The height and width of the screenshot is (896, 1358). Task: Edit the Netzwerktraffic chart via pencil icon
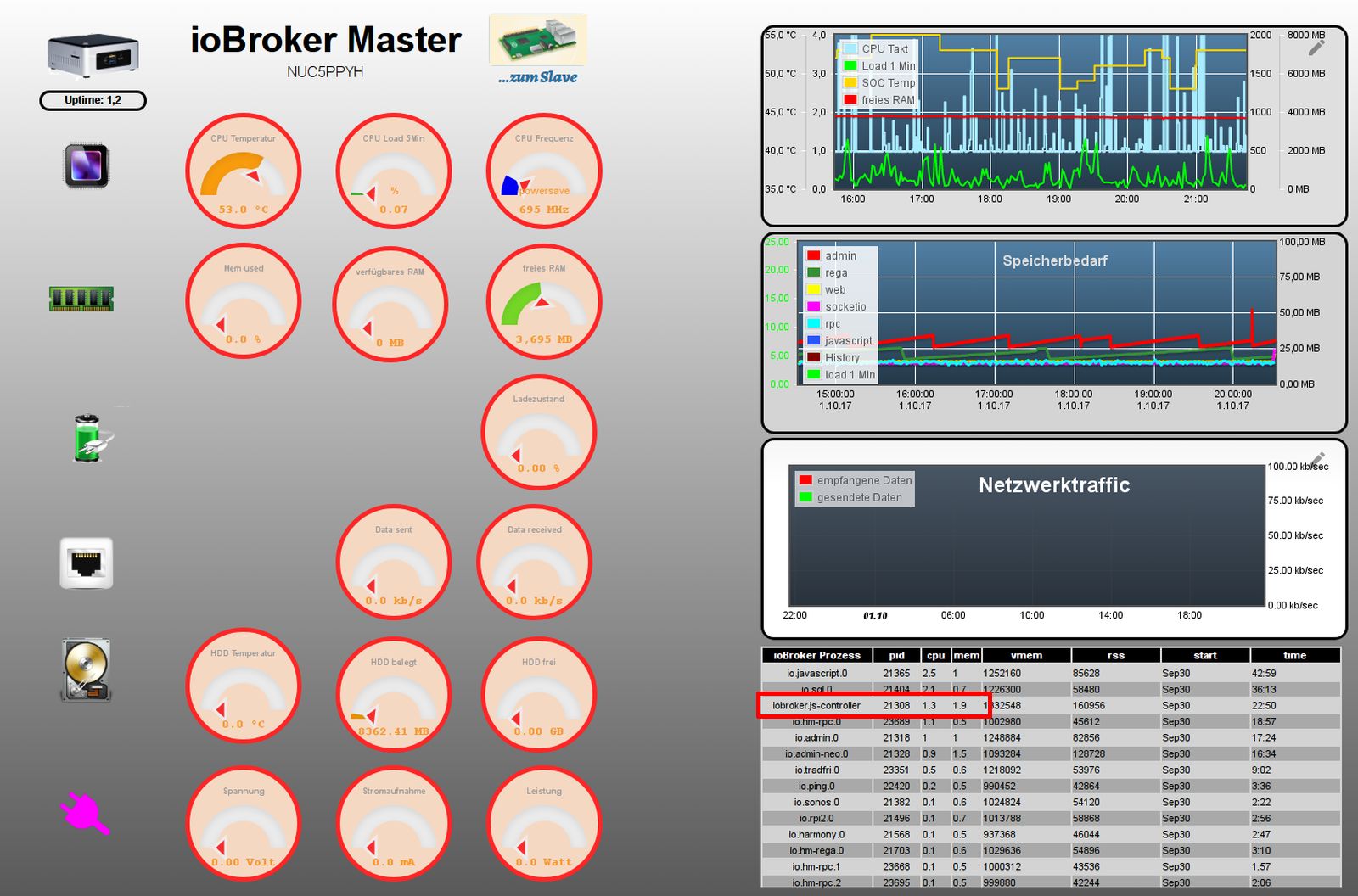pyautogui.click(x=1317, y=459)
